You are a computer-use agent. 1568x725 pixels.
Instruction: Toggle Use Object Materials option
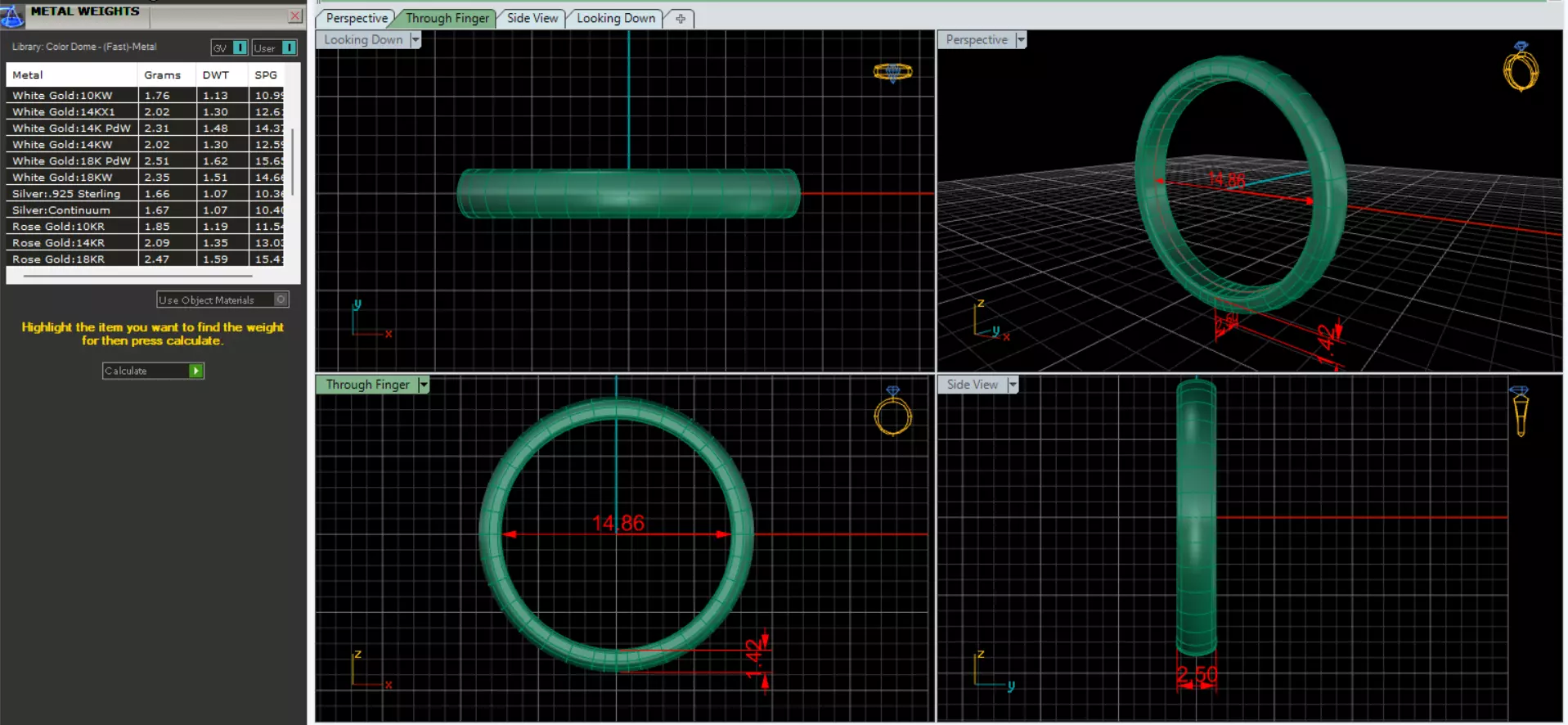(x=222, y=299)
